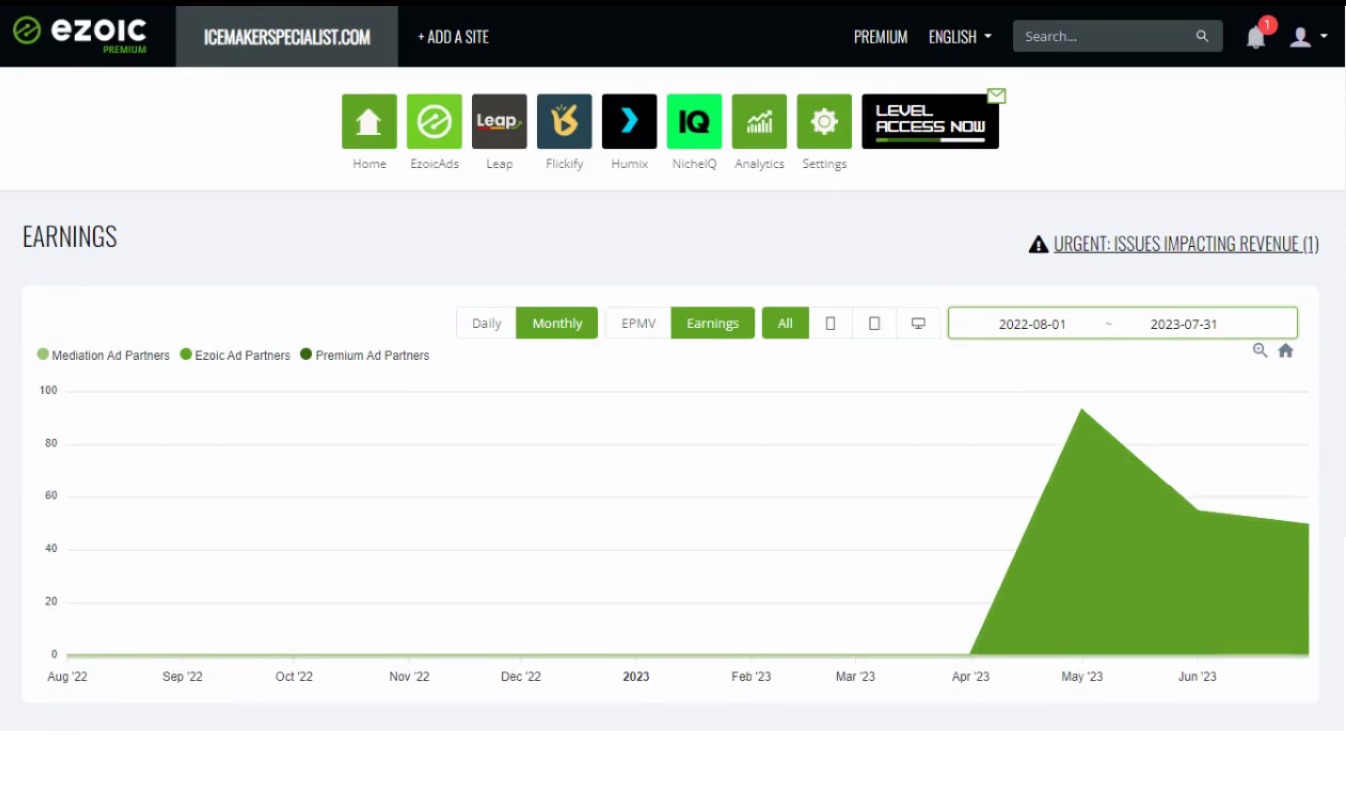Open the EzoicAds app icon

pos(434,122)
